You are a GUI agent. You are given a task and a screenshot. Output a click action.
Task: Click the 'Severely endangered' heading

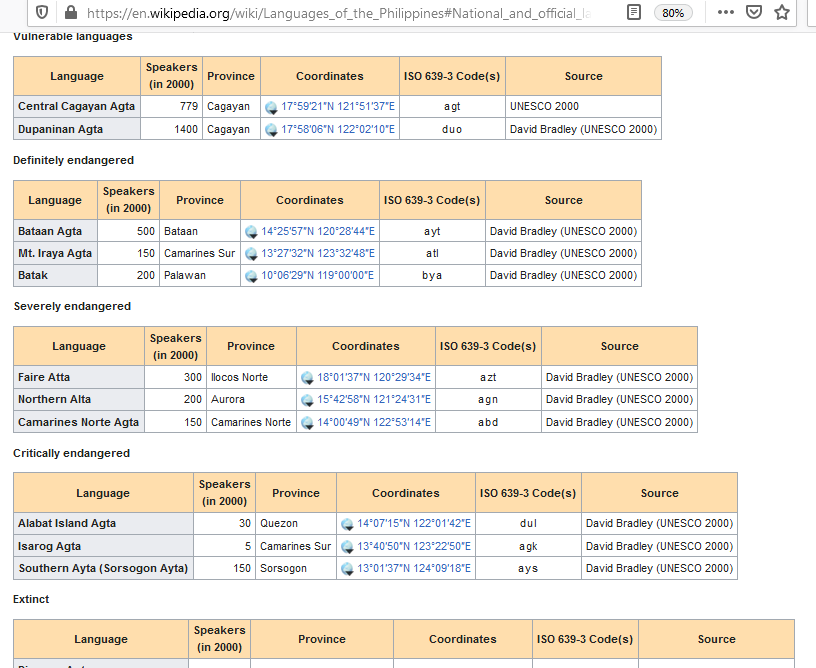72,306
